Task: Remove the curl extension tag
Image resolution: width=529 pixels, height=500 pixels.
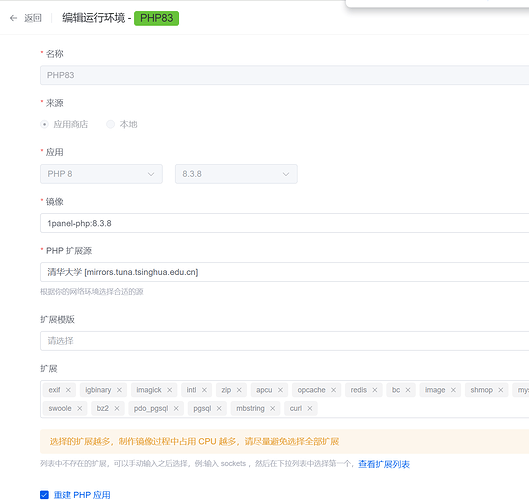Action: pos(309,408)
